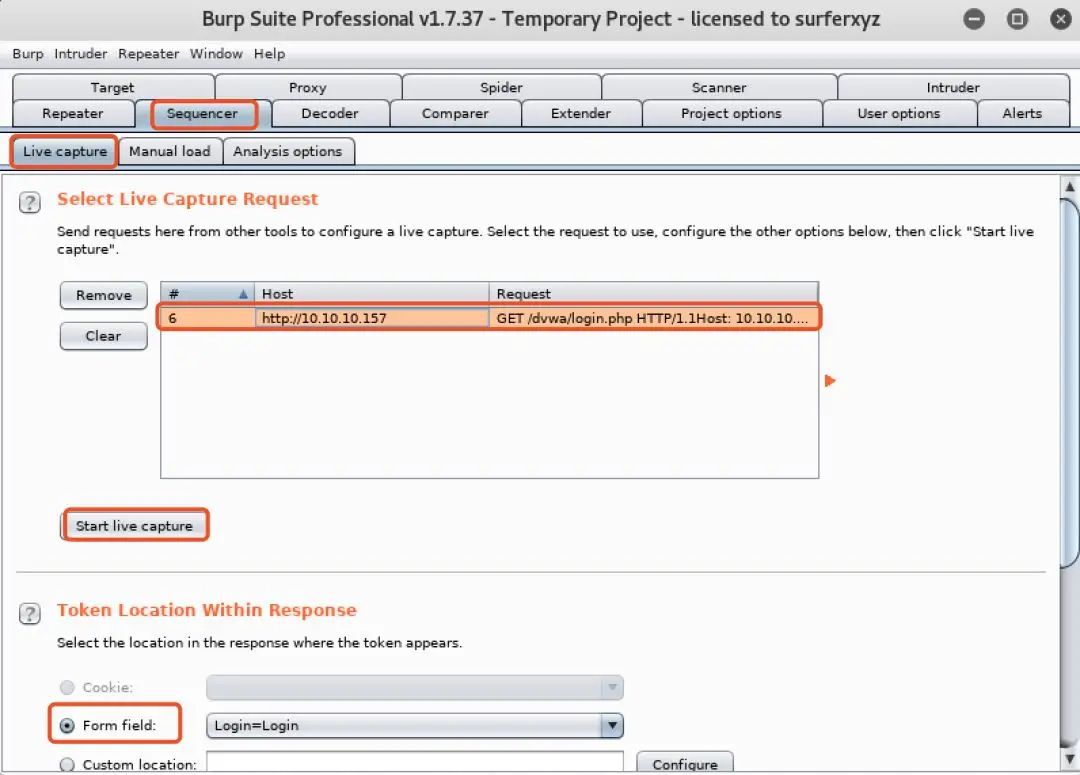Screen dimensions: 1080x775
Task: Click the Remove button
Action: [x=103, y=296]
